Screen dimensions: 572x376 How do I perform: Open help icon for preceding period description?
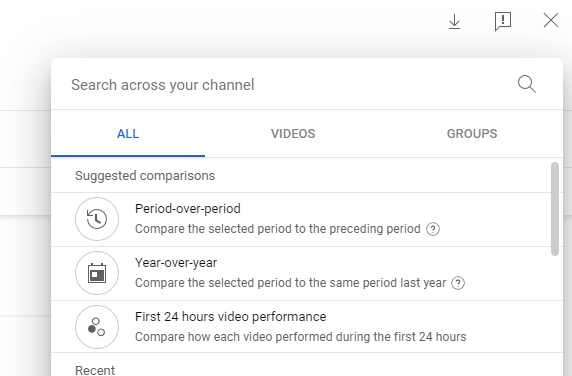click(x=433, y=229)
